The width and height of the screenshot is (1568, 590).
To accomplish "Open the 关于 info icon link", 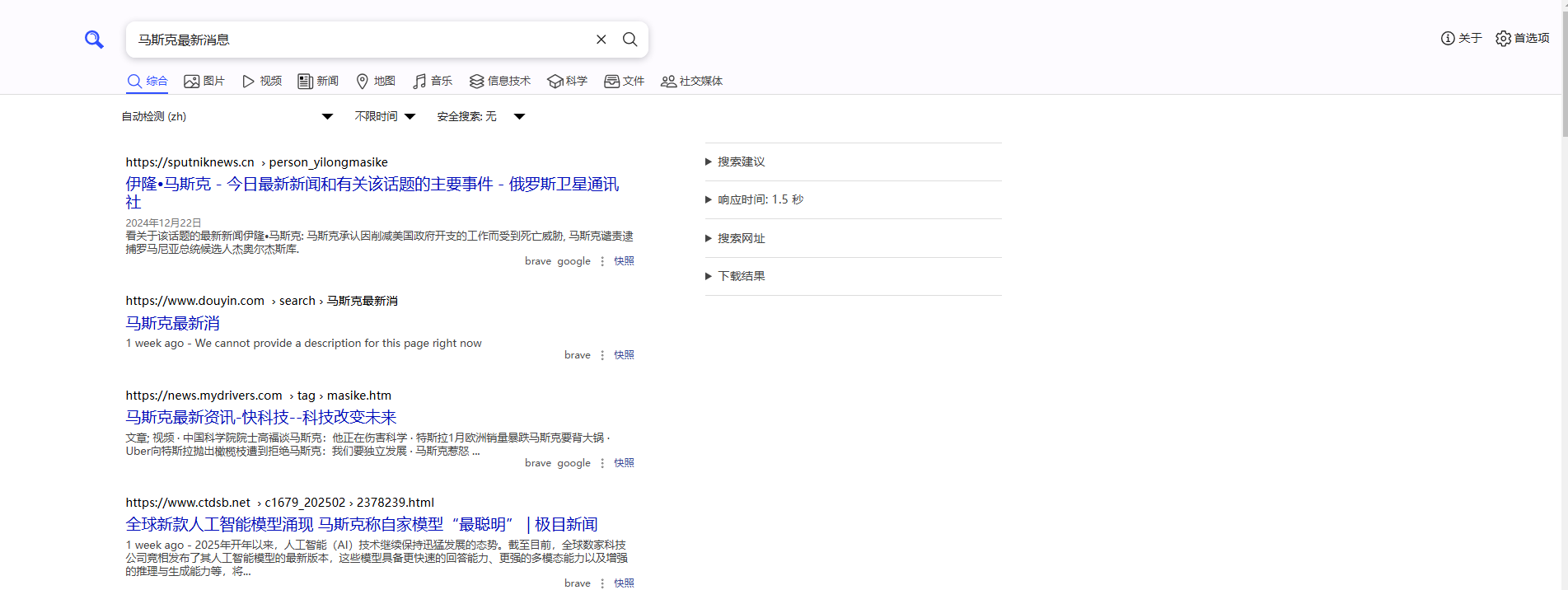I will click(1461, 38).
